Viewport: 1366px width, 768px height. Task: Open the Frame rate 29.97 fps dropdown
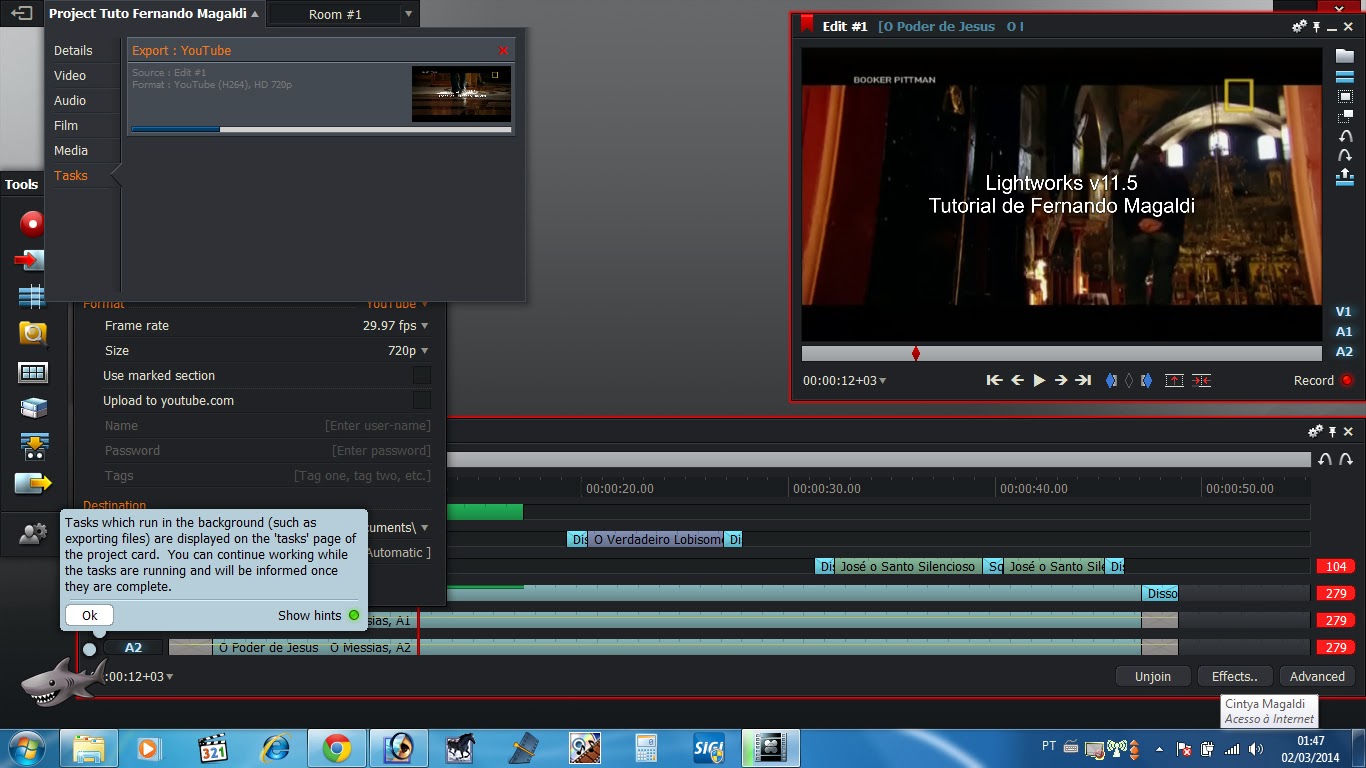395,325
